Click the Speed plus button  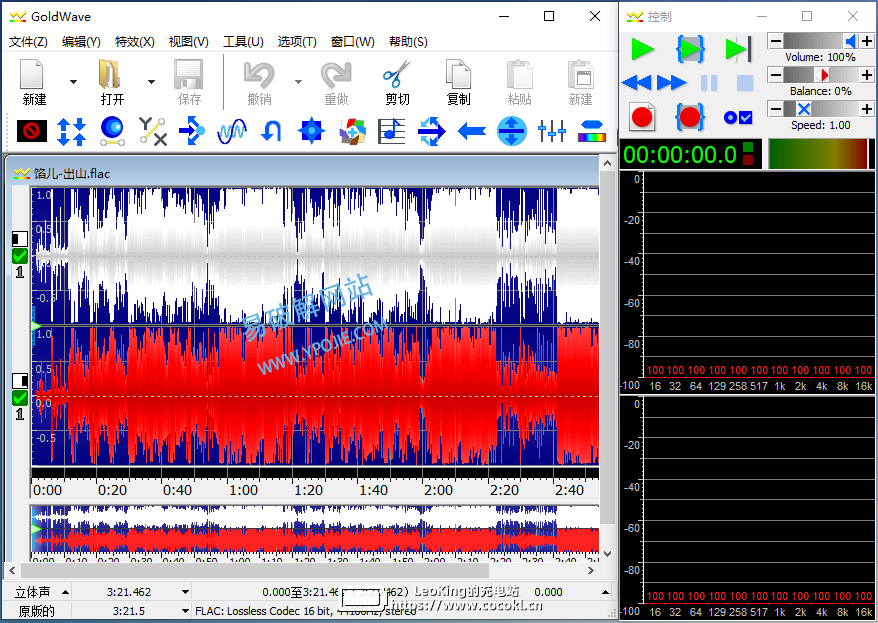[867, 109]
